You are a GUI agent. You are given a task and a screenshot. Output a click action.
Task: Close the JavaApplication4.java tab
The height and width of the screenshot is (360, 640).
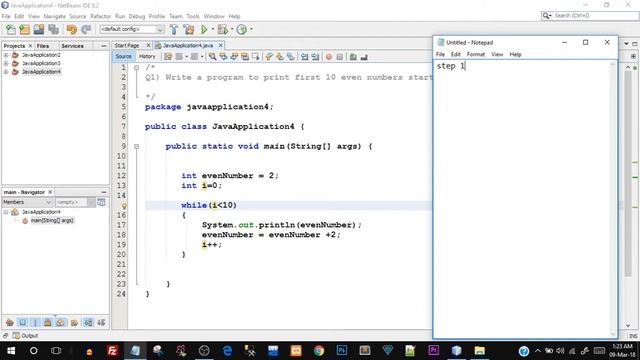(x=221, y=45)
